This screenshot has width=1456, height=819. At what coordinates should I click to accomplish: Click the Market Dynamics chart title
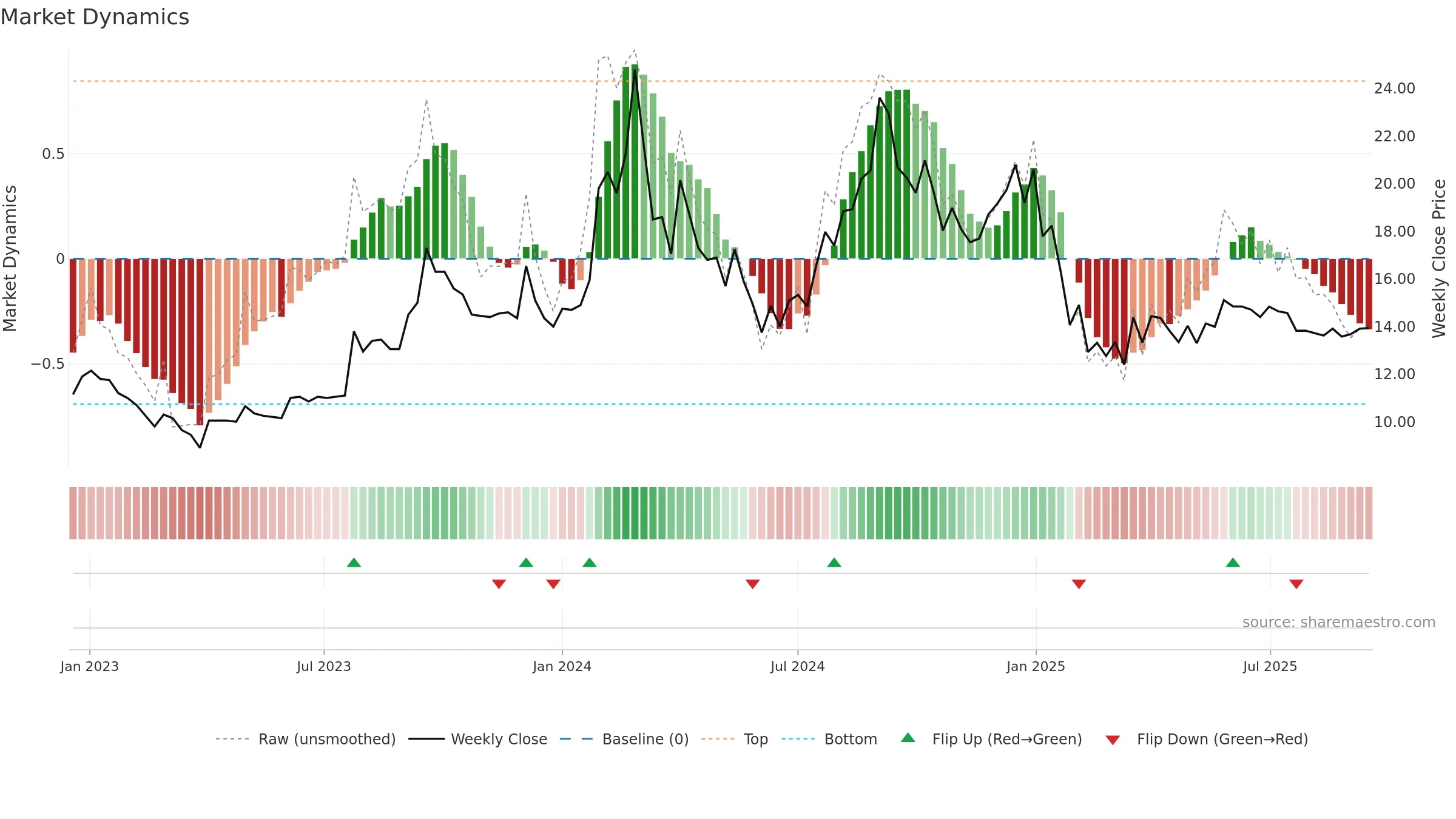(95, 17)
